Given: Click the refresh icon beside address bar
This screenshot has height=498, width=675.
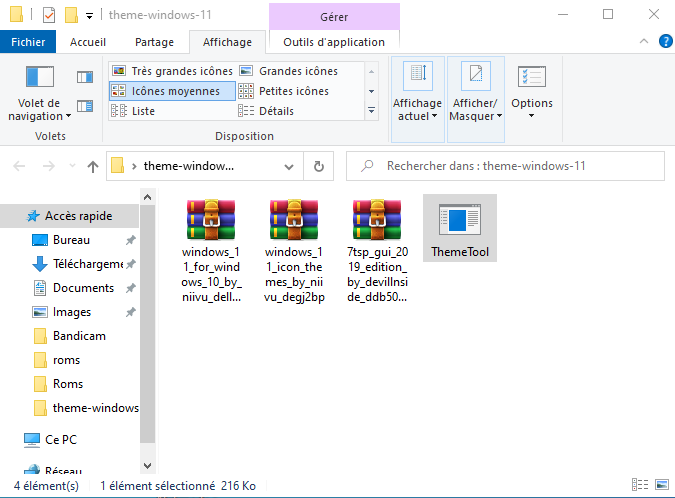Looking at the screenshot, I should click(319, 166).
